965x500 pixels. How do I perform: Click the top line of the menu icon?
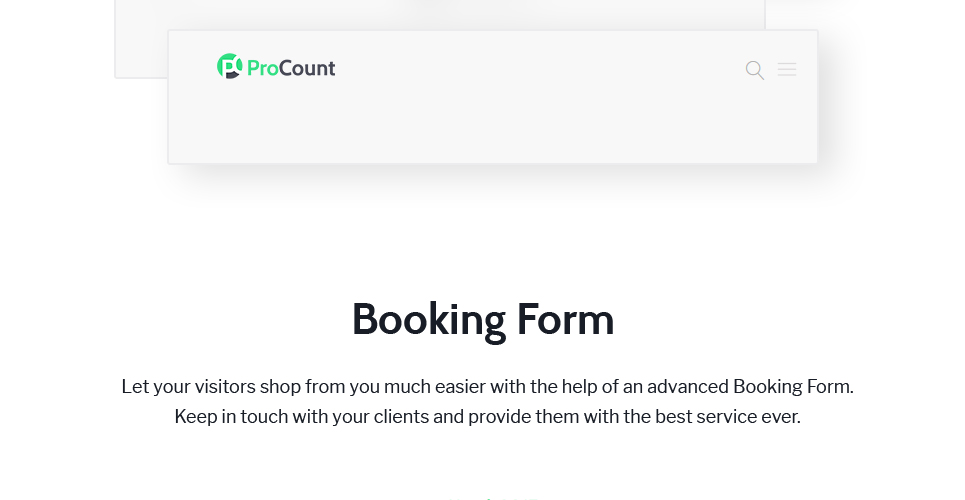(787, 63)
